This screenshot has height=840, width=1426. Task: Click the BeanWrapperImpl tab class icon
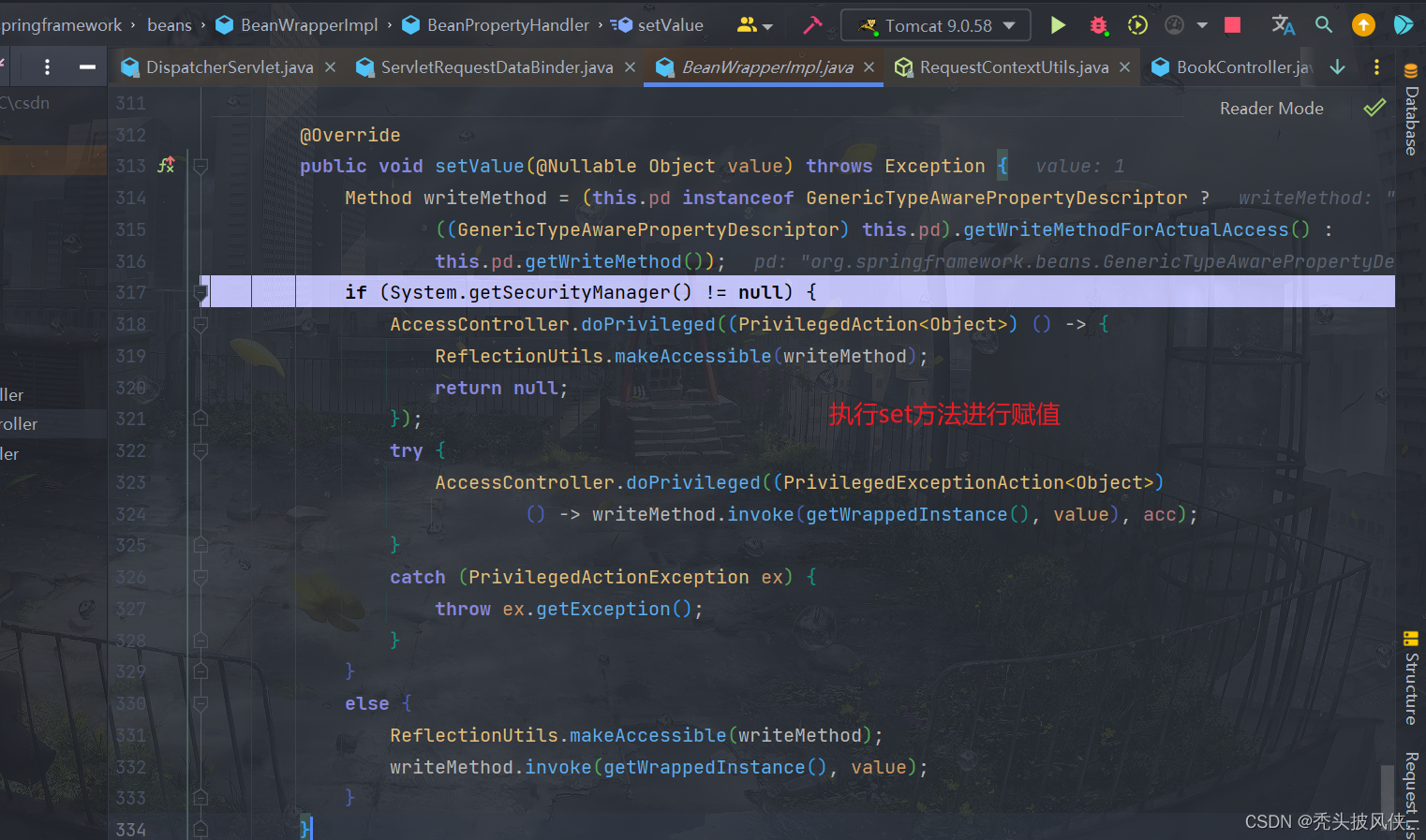pyautogui.click(x=664, y=67)
